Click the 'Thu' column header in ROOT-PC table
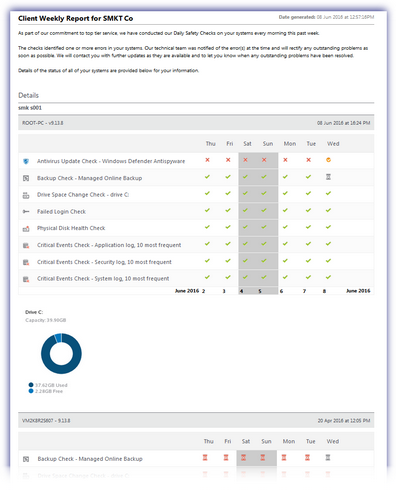Image resolution: width=396 pixels, height=490 pixels. coord(211,144)
